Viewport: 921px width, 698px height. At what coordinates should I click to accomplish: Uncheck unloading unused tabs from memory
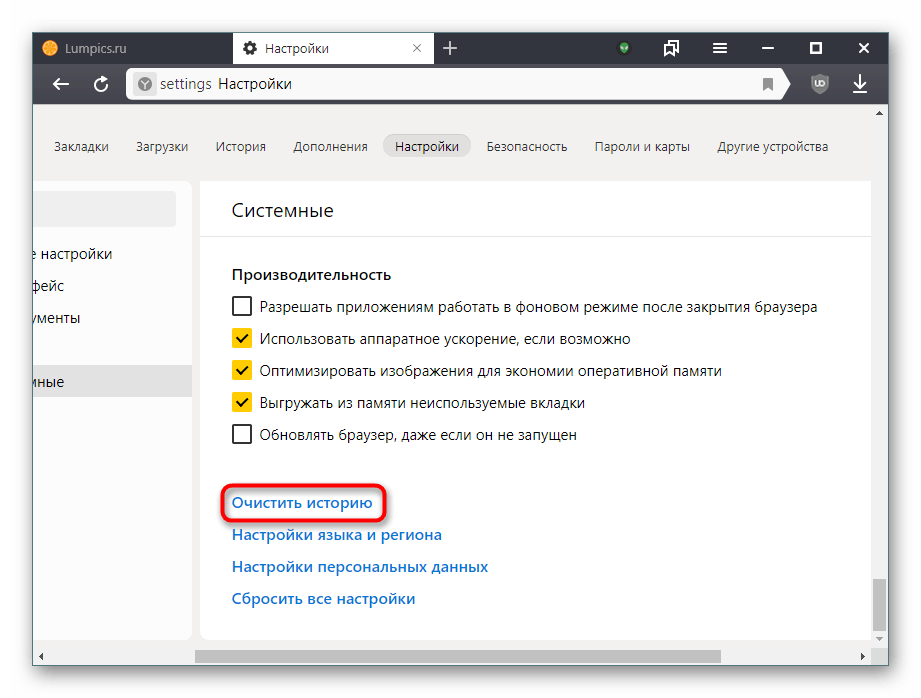tap(241, 402)
